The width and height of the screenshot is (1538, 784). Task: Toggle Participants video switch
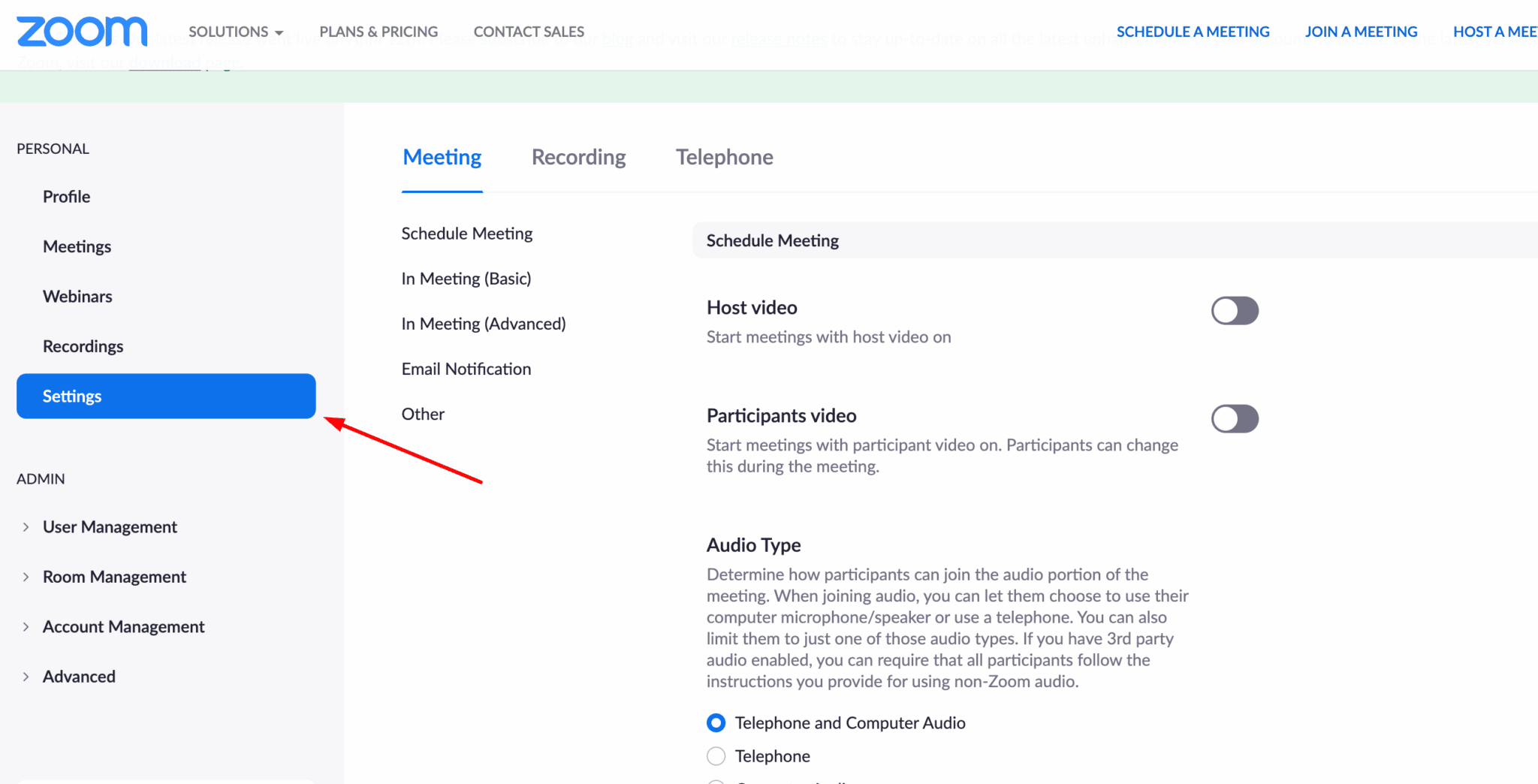click(1235, 418)
